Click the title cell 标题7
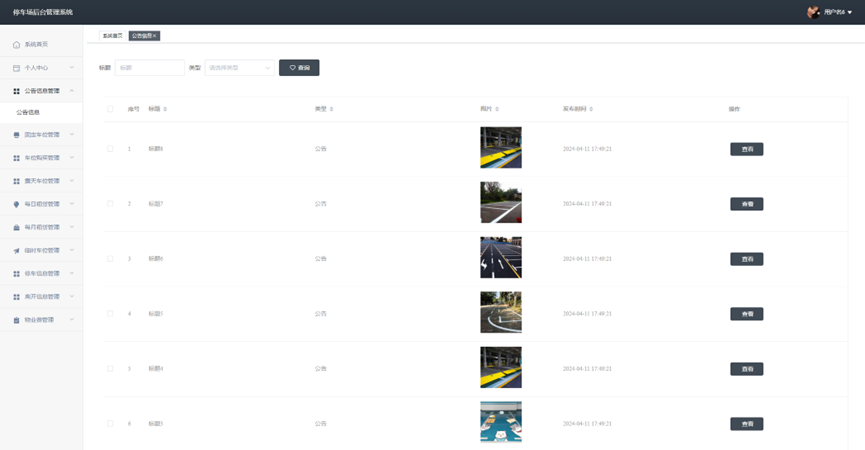This screenshot has height=450, width=865. pyautogui.click(x=156, y=203)
